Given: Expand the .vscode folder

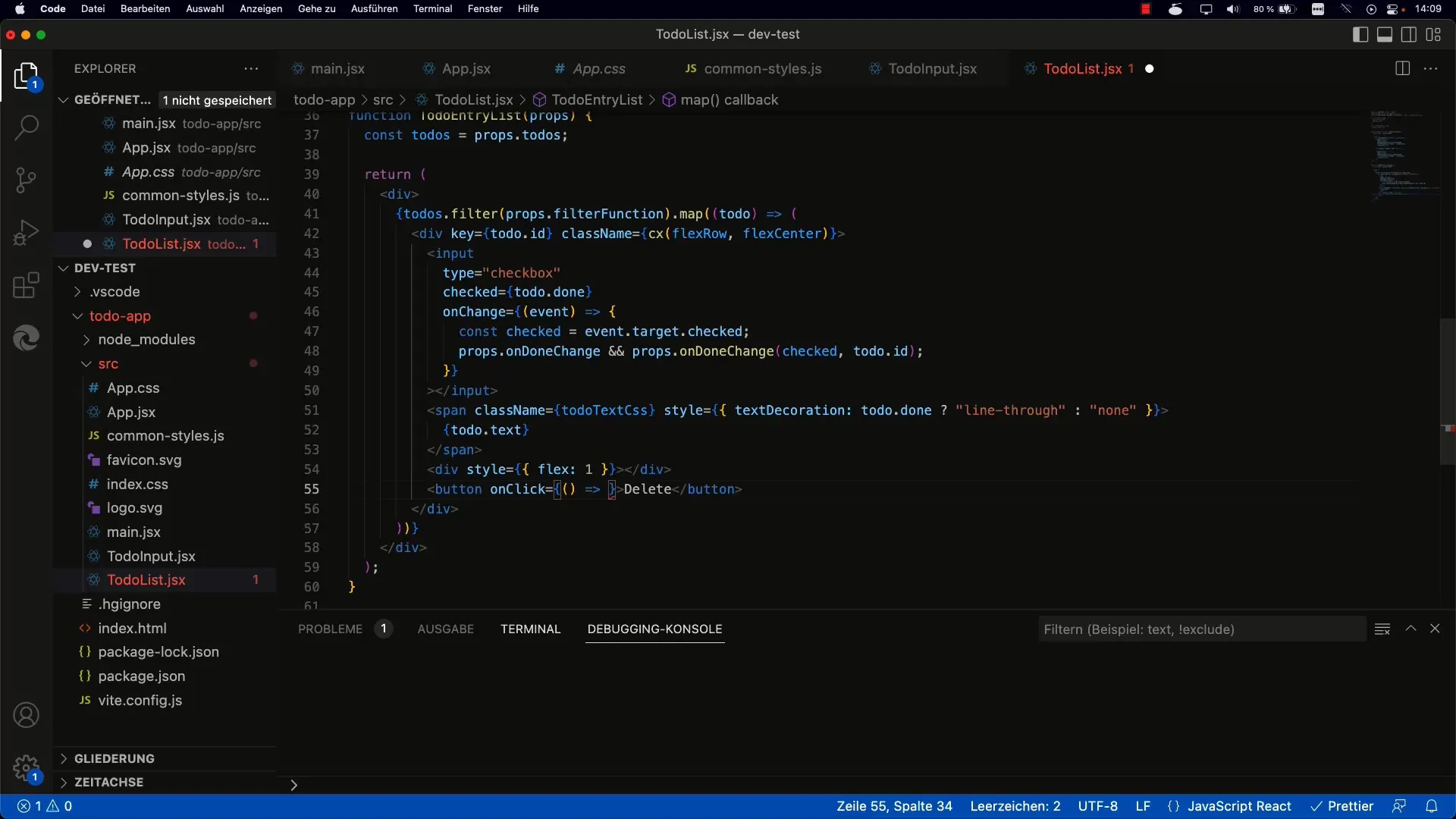Looking at the screenshot, I should [x=77, y=292].
